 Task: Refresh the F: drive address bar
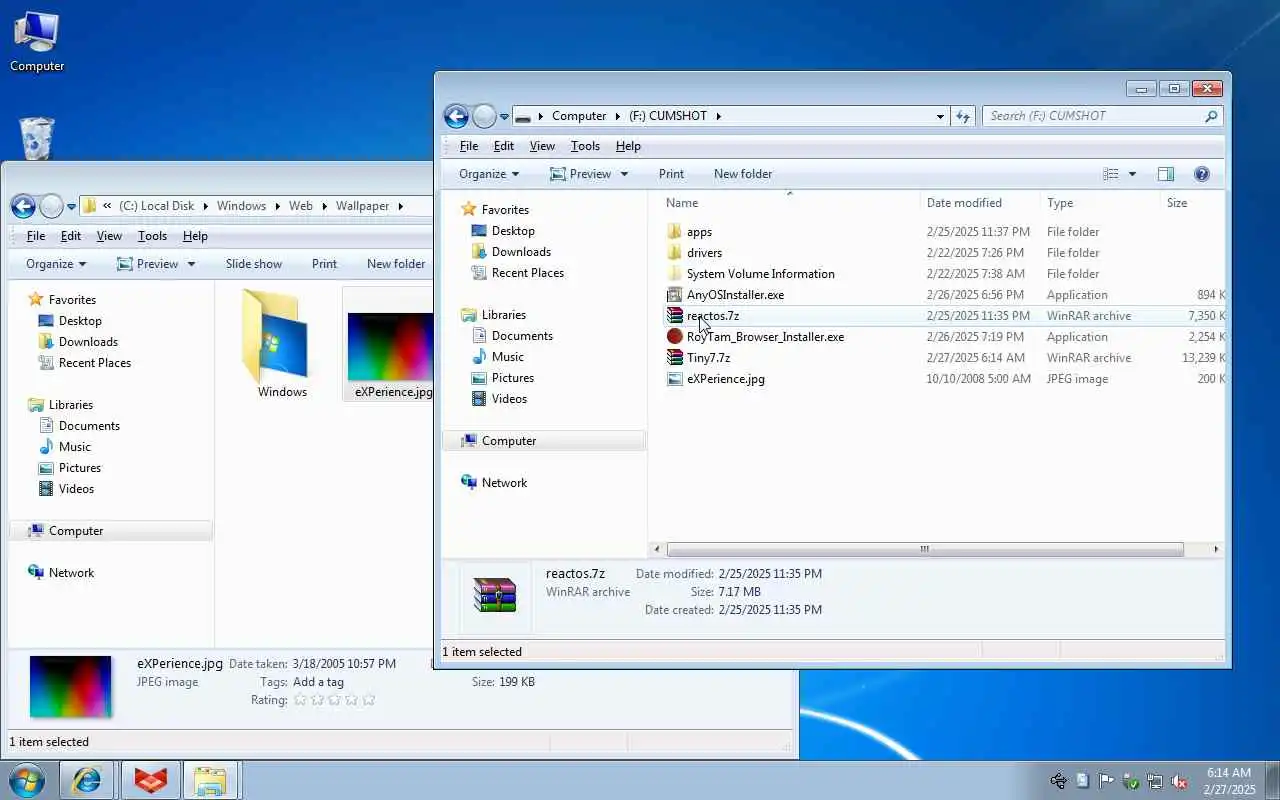[963, 116]
